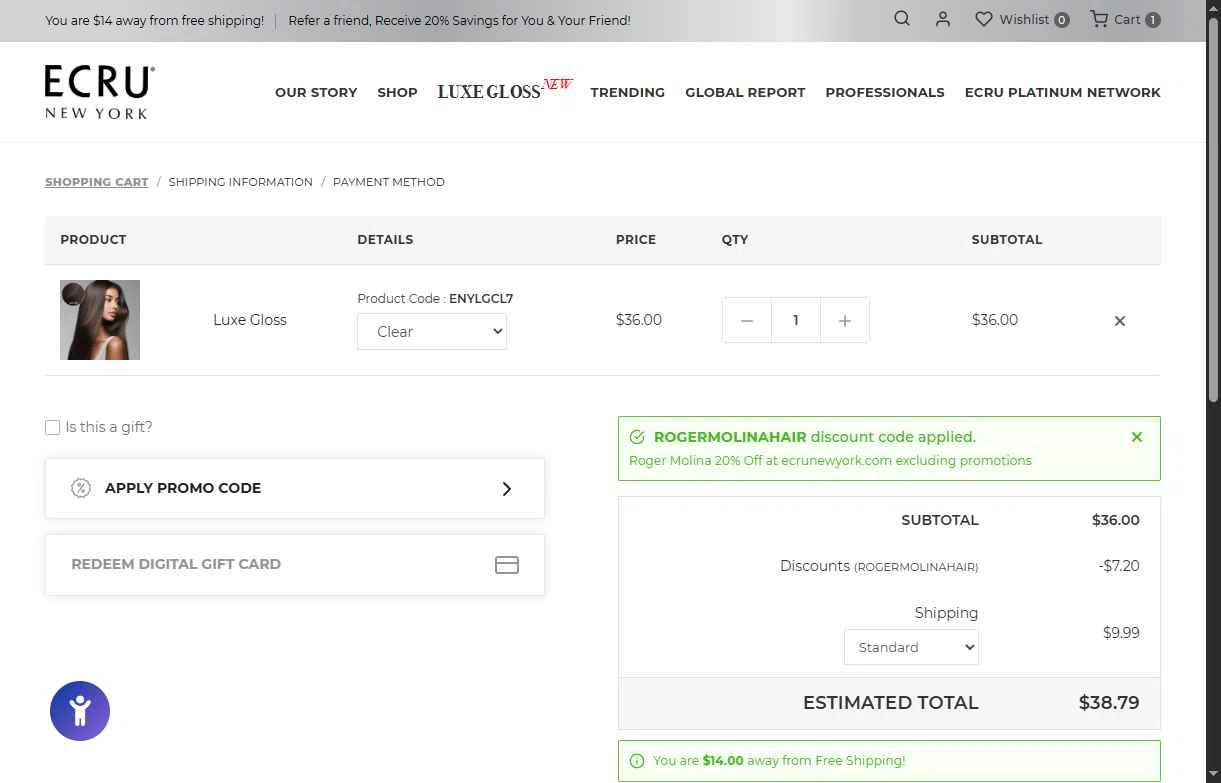The image size is (1221, 783).
Task: Click the 'You are $14 away' top banner
Action: coord(155,20)
